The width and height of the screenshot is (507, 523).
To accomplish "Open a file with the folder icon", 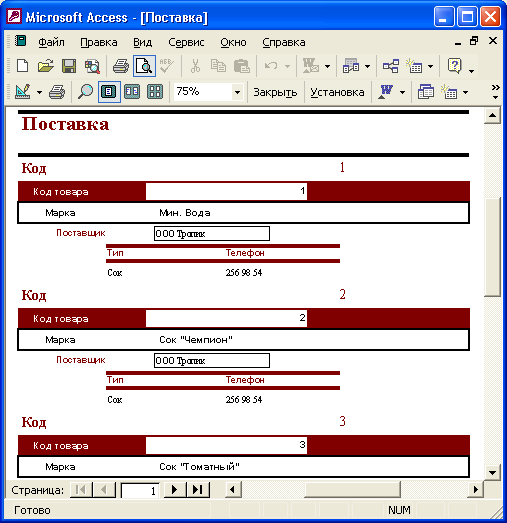I will (x=46, y=66).
